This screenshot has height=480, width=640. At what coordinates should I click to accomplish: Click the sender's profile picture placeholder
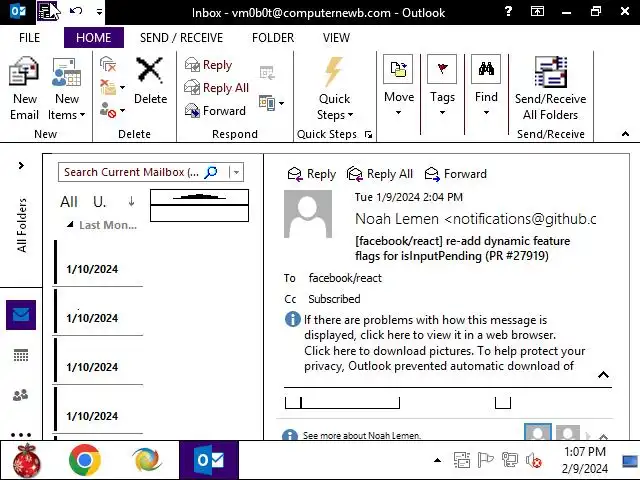coord(308,214)
